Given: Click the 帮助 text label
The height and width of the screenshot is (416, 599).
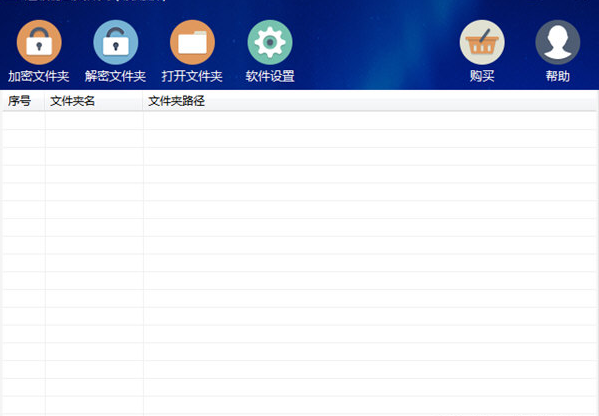Looking at the screenshot, I should 558,76.
